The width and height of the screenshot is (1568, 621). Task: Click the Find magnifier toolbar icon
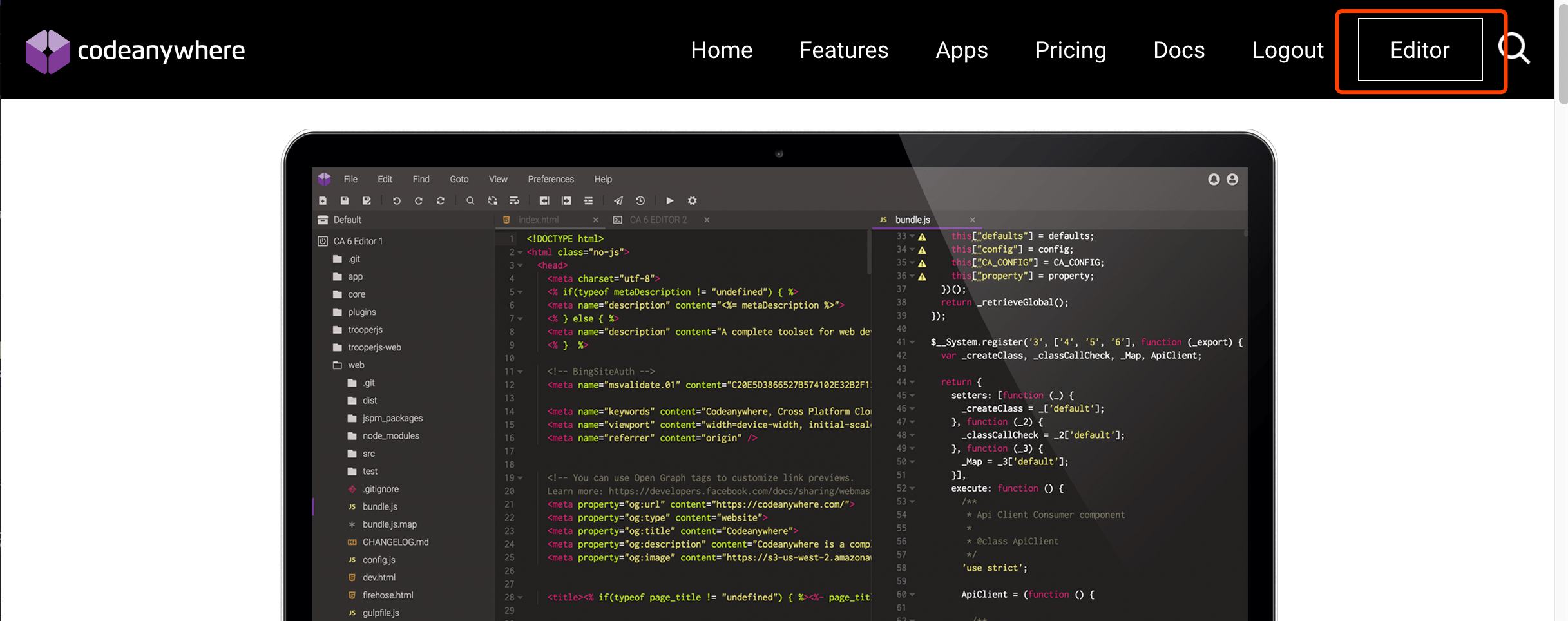470,201
